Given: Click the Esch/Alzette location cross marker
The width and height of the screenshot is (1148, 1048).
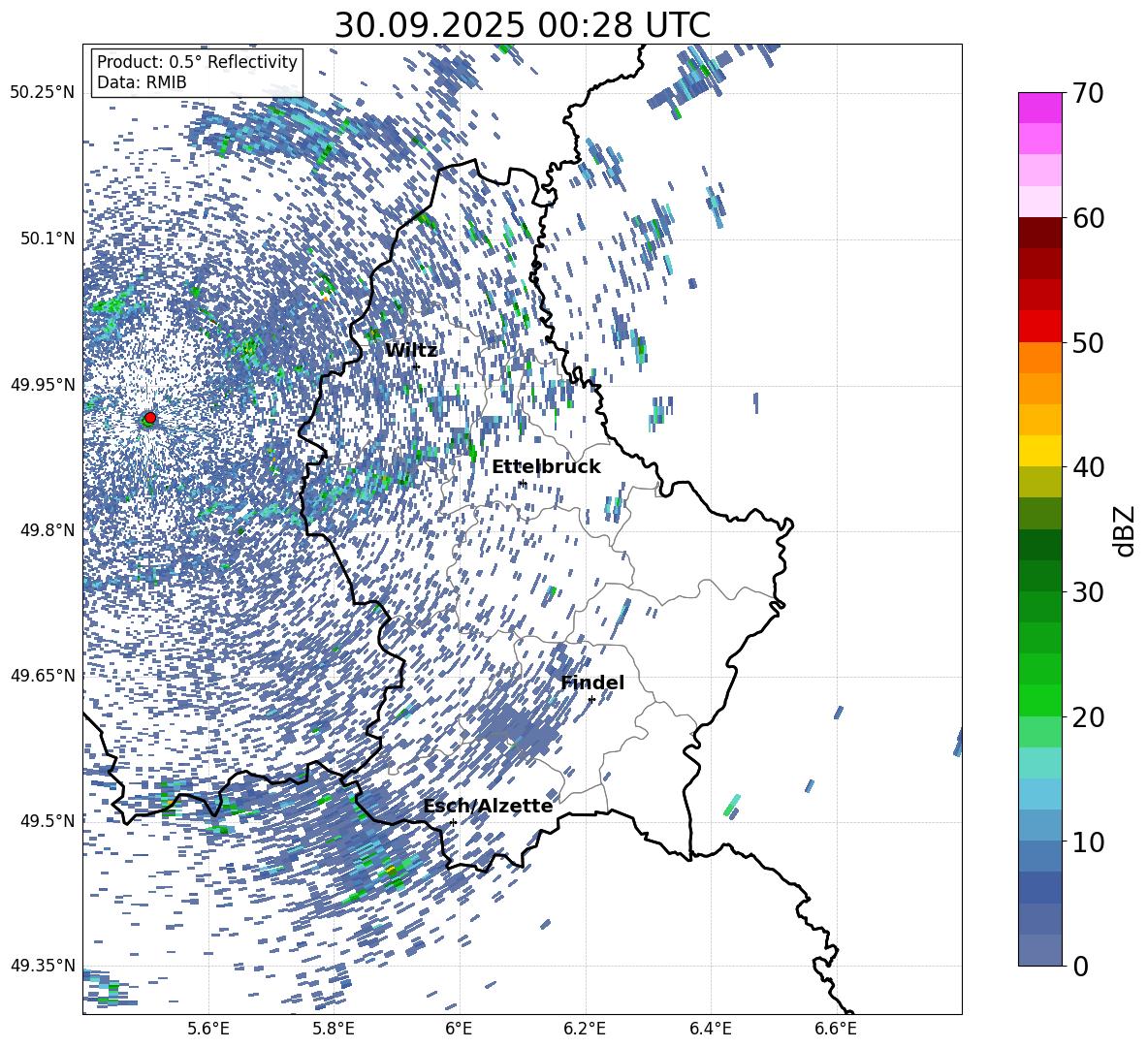Looking at the screenshot, I should [453, 822].
